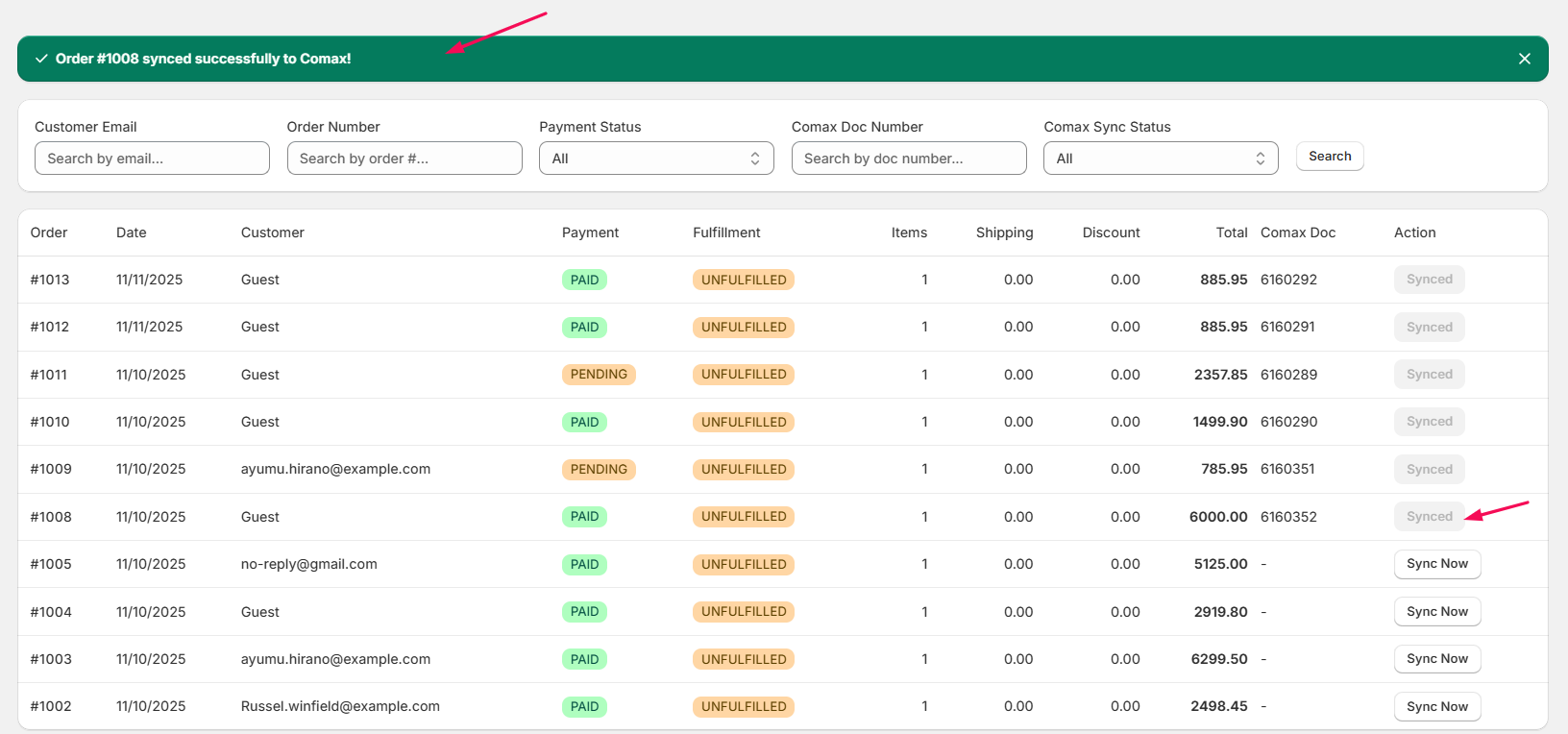Click the checkmark icon in success banner
Screen dimensions: 1568x734
point(41,59)
